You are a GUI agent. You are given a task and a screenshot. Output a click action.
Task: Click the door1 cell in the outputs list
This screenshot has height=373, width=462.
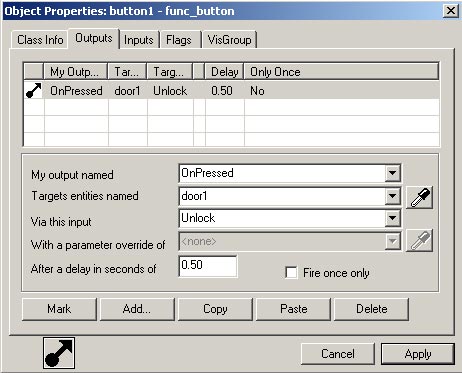(127, 91)
